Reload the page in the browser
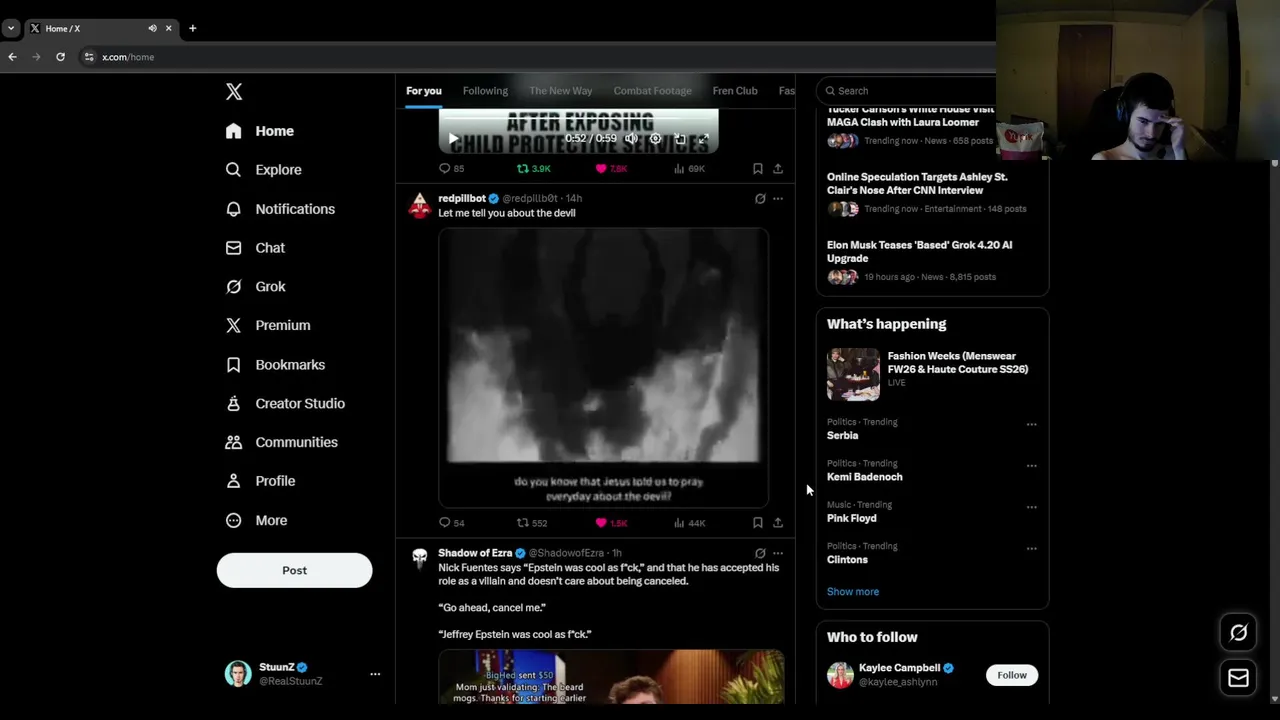 click(60, 57)
